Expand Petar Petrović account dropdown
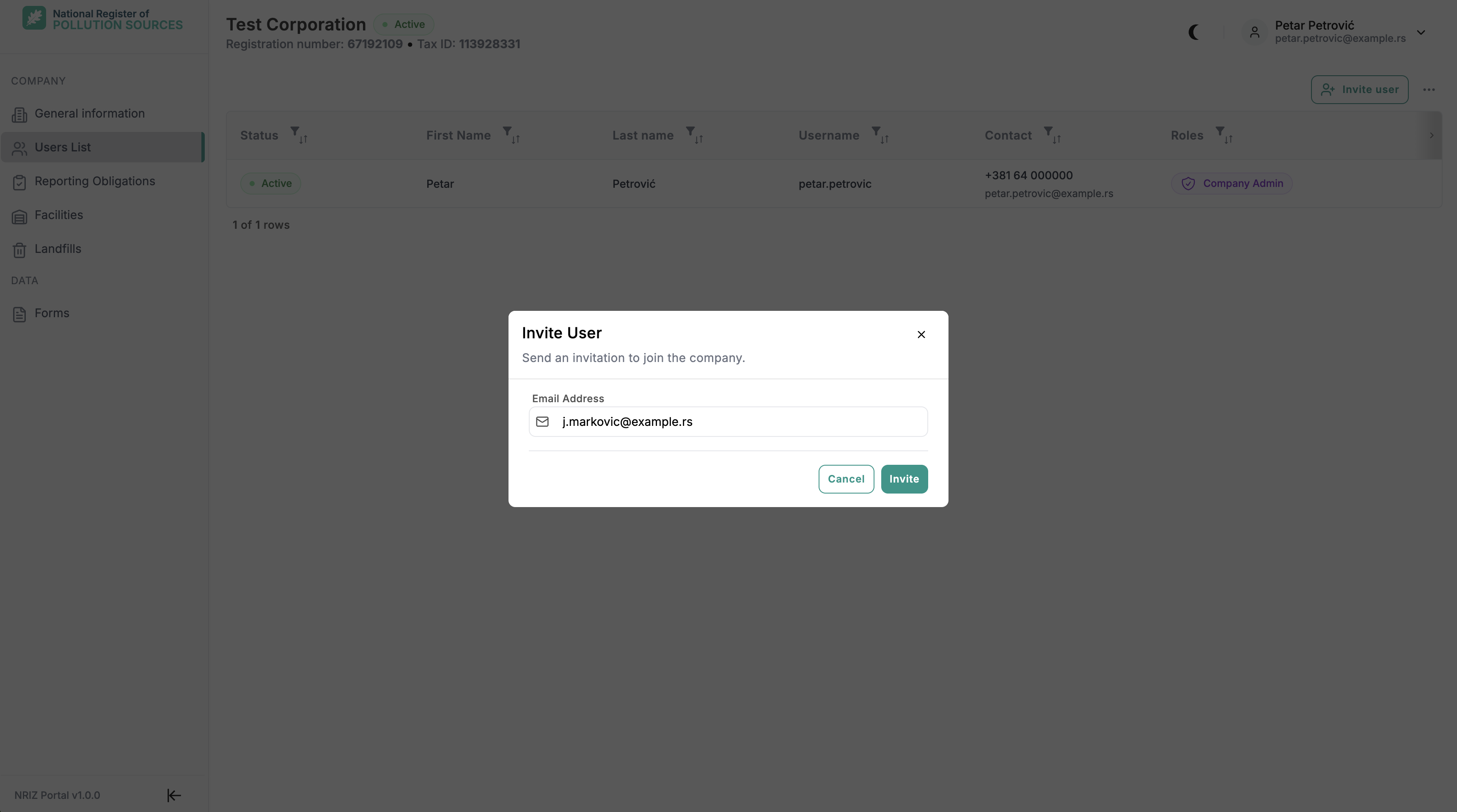The width and height of the screenshot is (1457, 812). click(1421, 32)
